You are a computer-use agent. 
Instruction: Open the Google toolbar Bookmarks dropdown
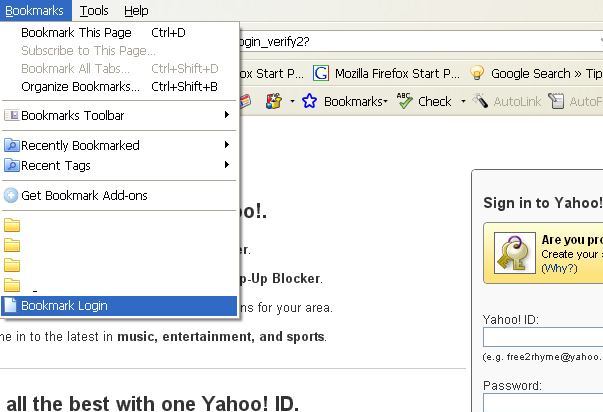click(x=356, y=102)
